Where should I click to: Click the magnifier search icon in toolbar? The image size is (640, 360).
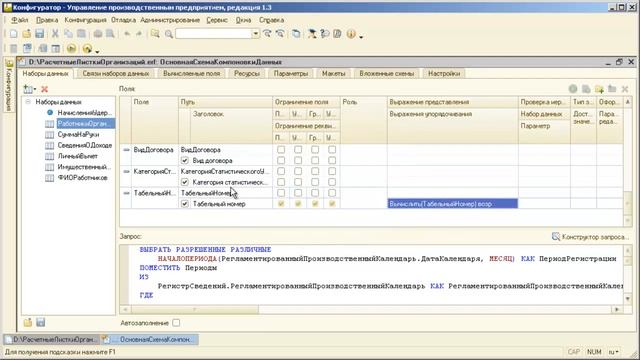click(169, 34)
